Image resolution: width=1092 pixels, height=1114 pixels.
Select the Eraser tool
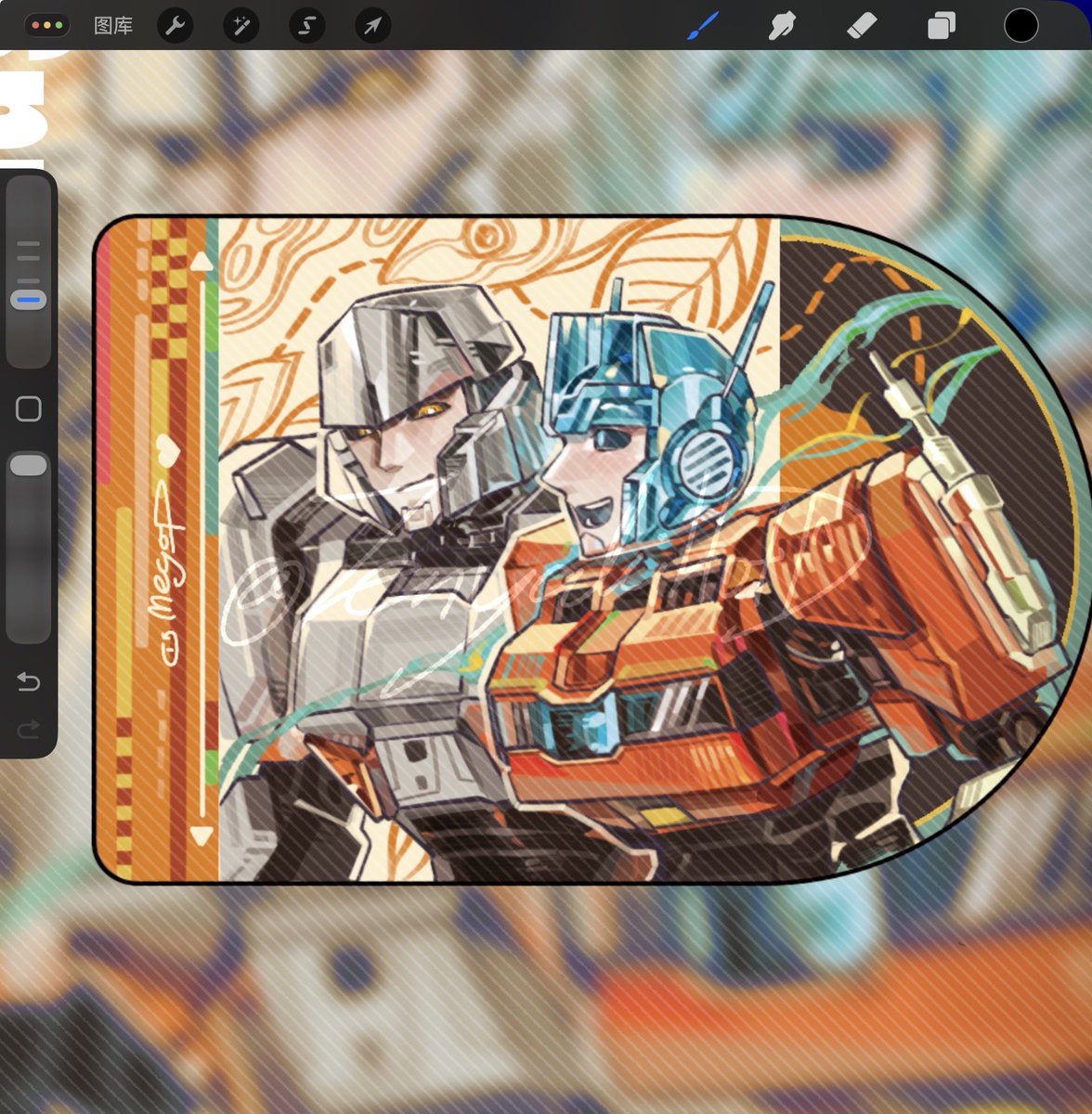pos(862,26)
